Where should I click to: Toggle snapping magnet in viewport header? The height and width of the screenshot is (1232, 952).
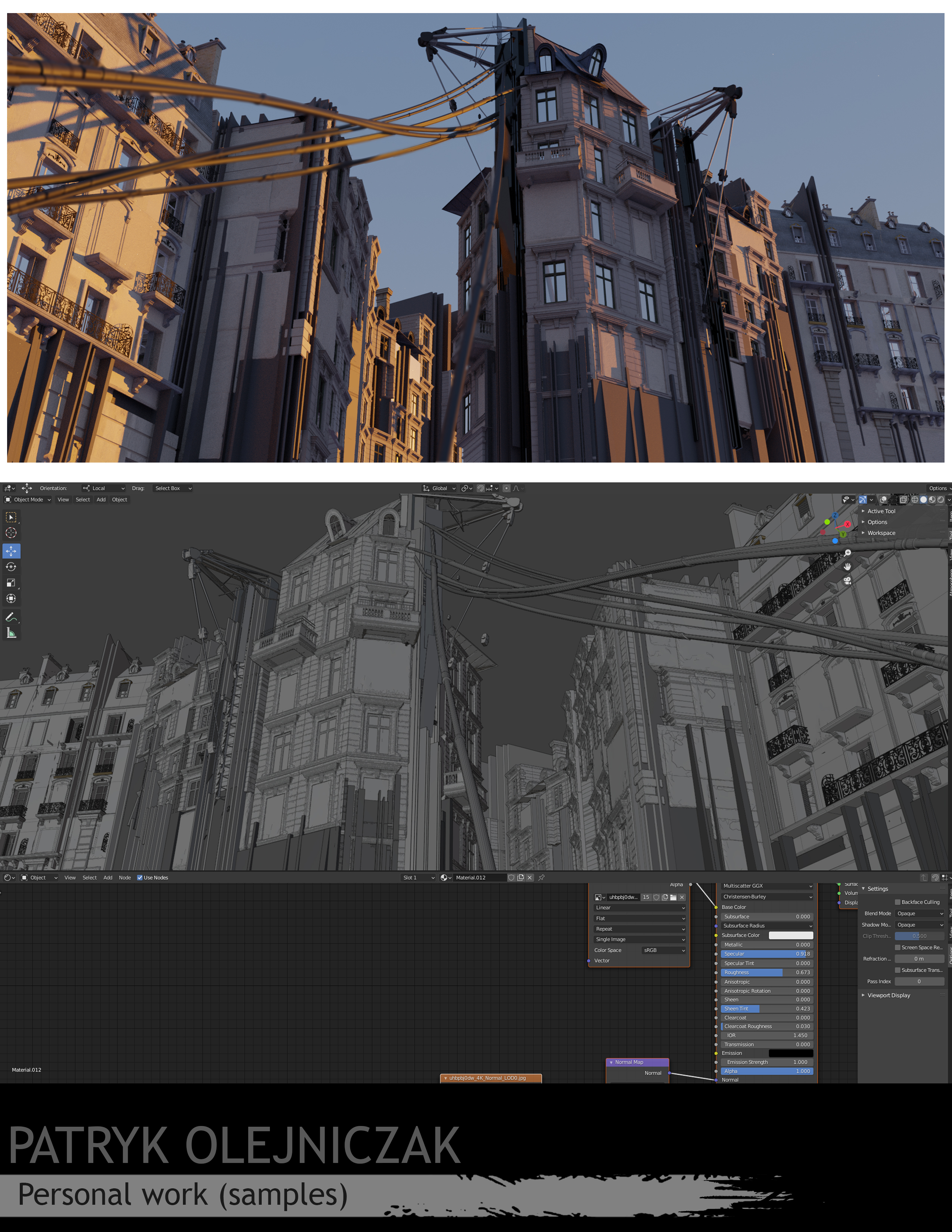tap(481, 488)
